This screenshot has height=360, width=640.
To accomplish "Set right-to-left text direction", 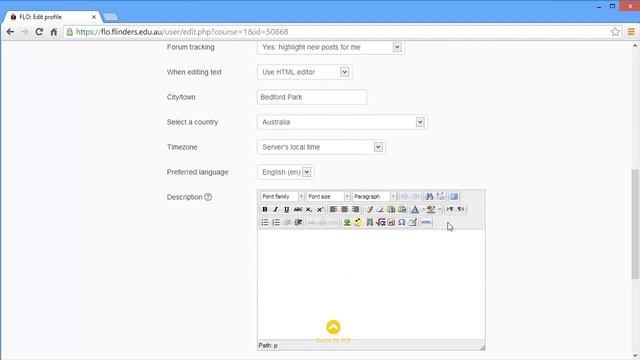I will (x=461, y=209).
